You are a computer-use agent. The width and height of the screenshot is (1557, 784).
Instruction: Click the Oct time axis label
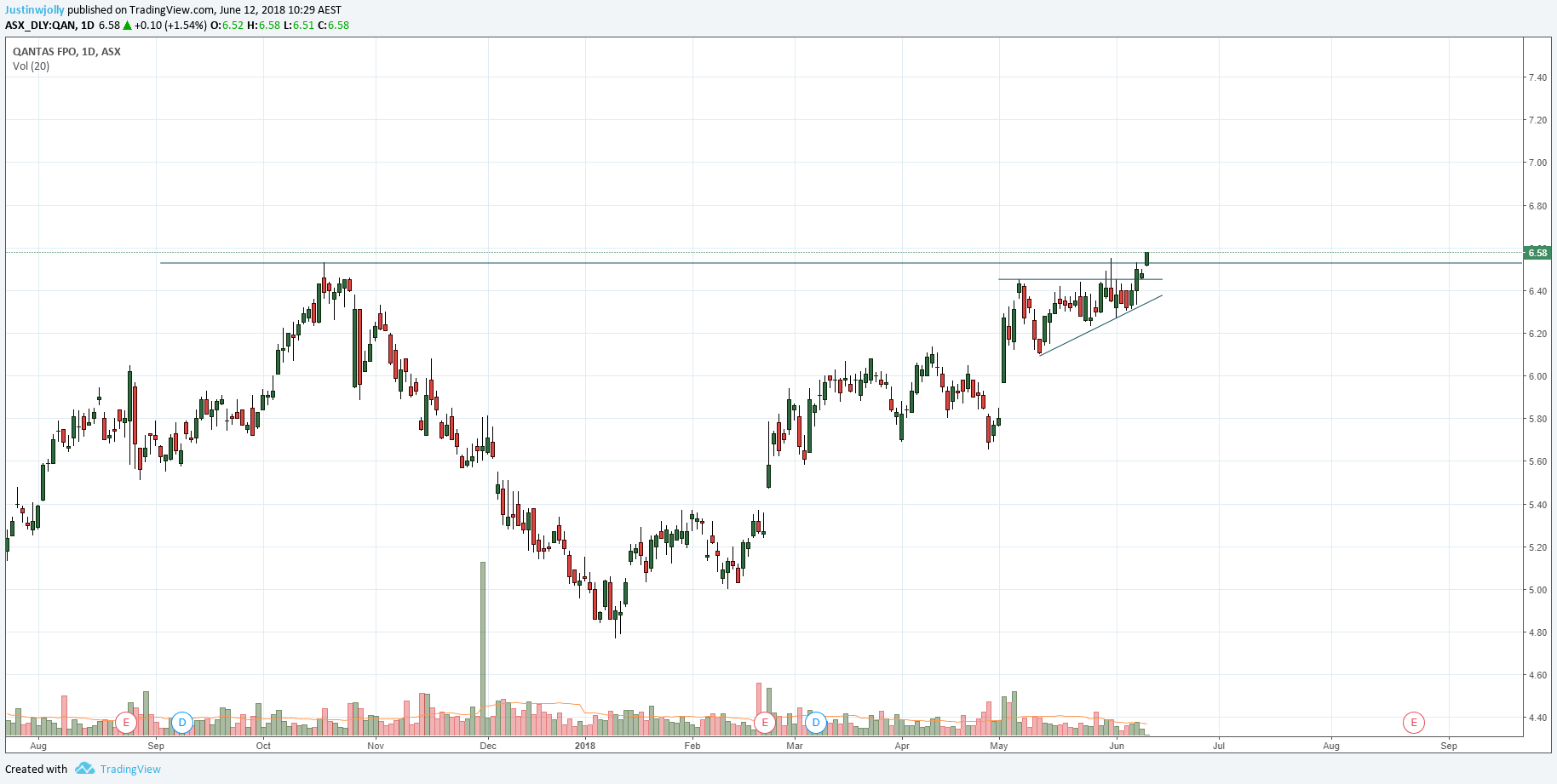(263, 746)
